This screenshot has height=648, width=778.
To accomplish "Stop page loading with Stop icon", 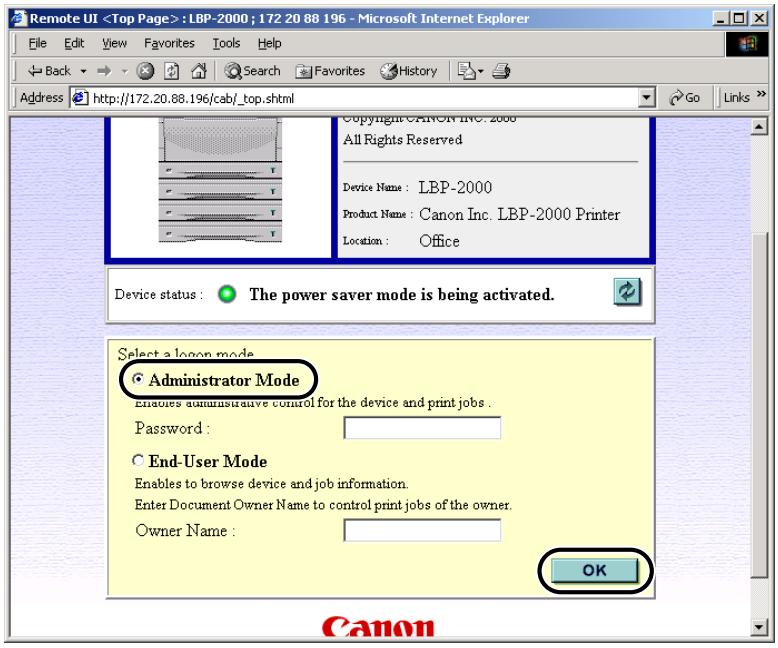I will click(x=145, y=71).
